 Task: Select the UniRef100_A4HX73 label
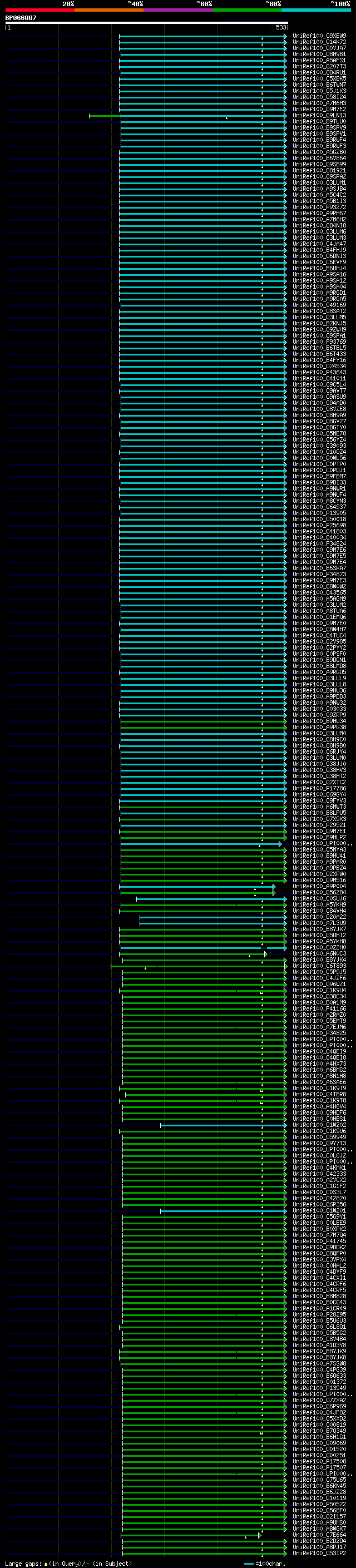319,1064
